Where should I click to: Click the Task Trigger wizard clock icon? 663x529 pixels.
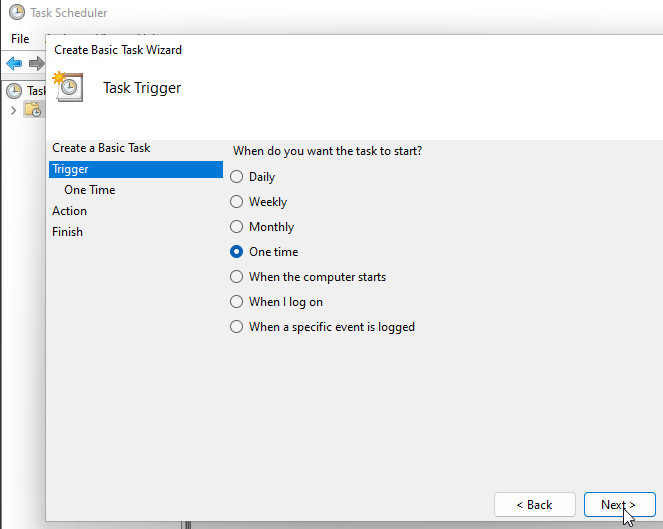(67, 86)
